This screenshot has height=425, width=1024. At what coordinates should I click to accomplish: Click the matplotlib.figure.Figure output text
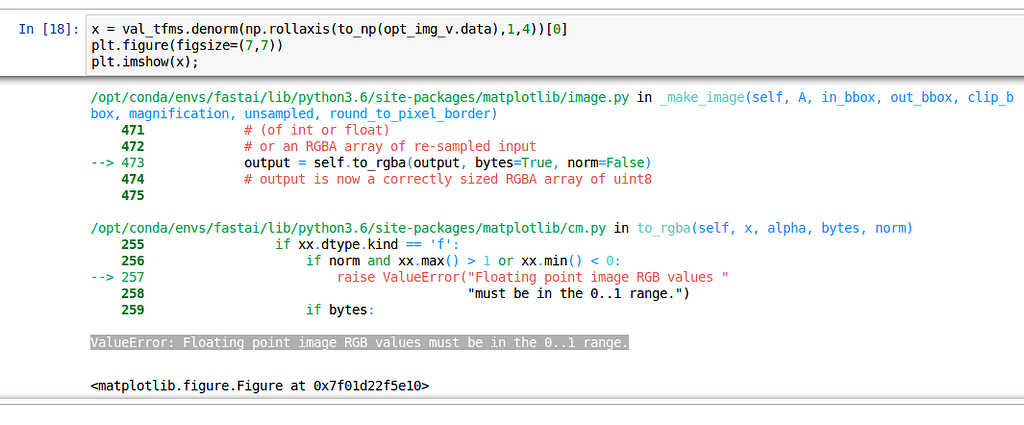click(x=259, y=385)
